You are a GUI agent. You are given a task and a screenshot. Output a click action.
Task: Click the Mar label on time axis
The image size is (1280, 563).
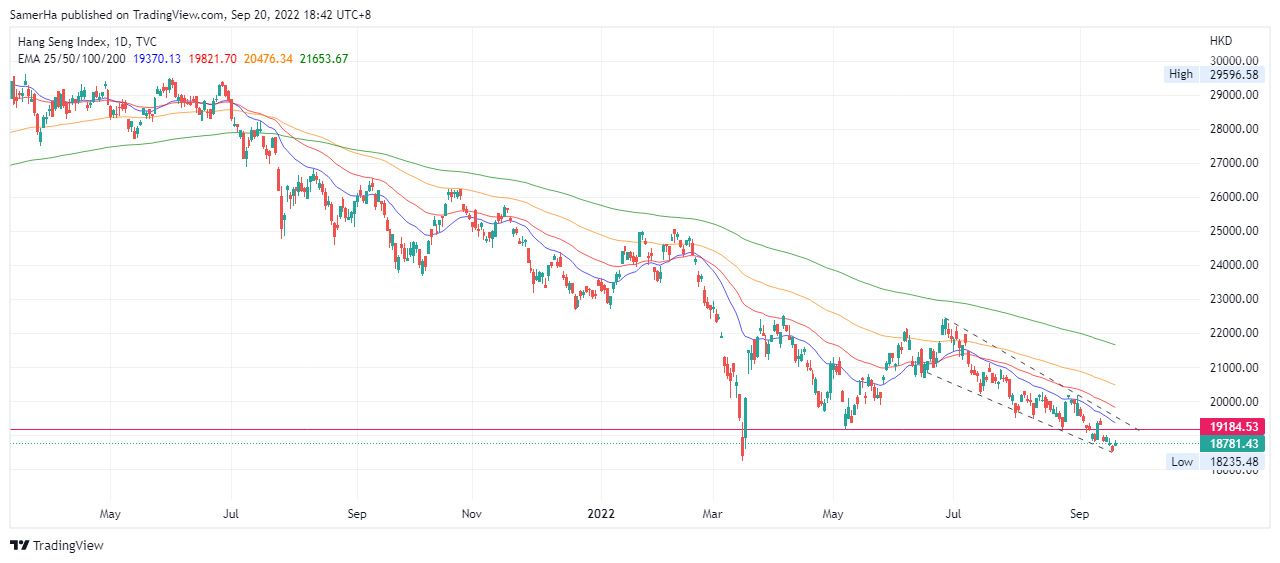pos(711,515)
